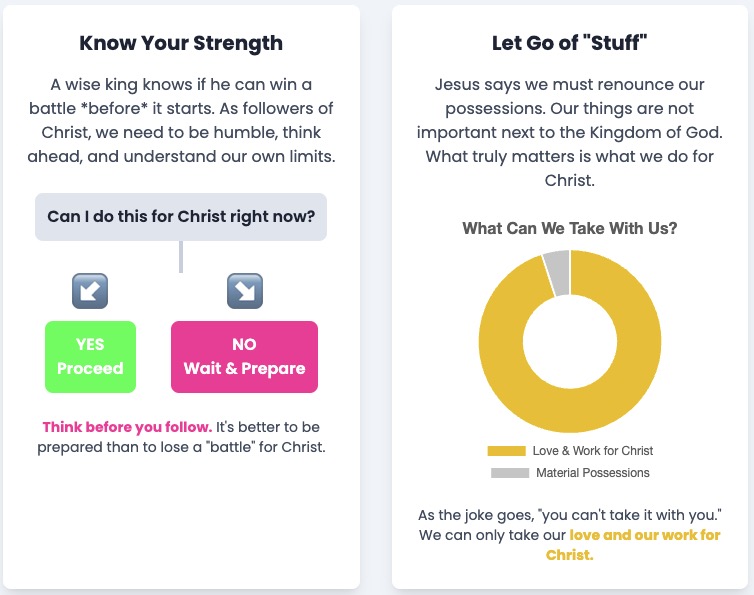Screen dimensions: 754x595
Task: Click the paragraph about a wise king
Action: point(181,120)
